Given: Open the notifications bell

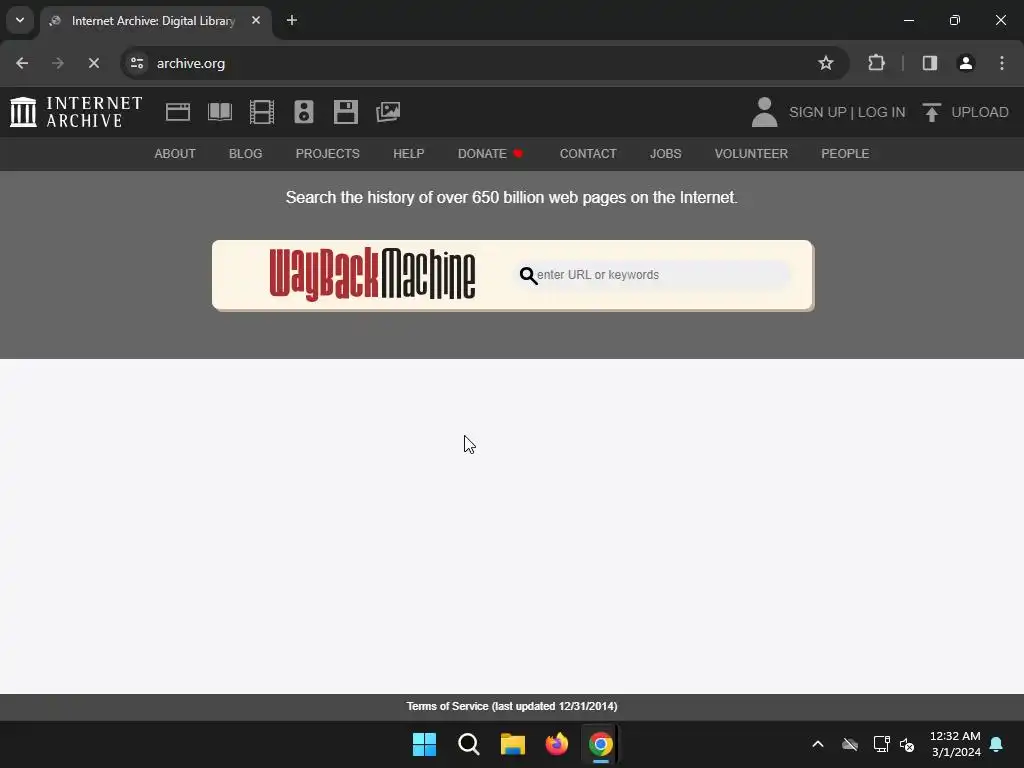Looking at the screenshot, I should point(997,744).
